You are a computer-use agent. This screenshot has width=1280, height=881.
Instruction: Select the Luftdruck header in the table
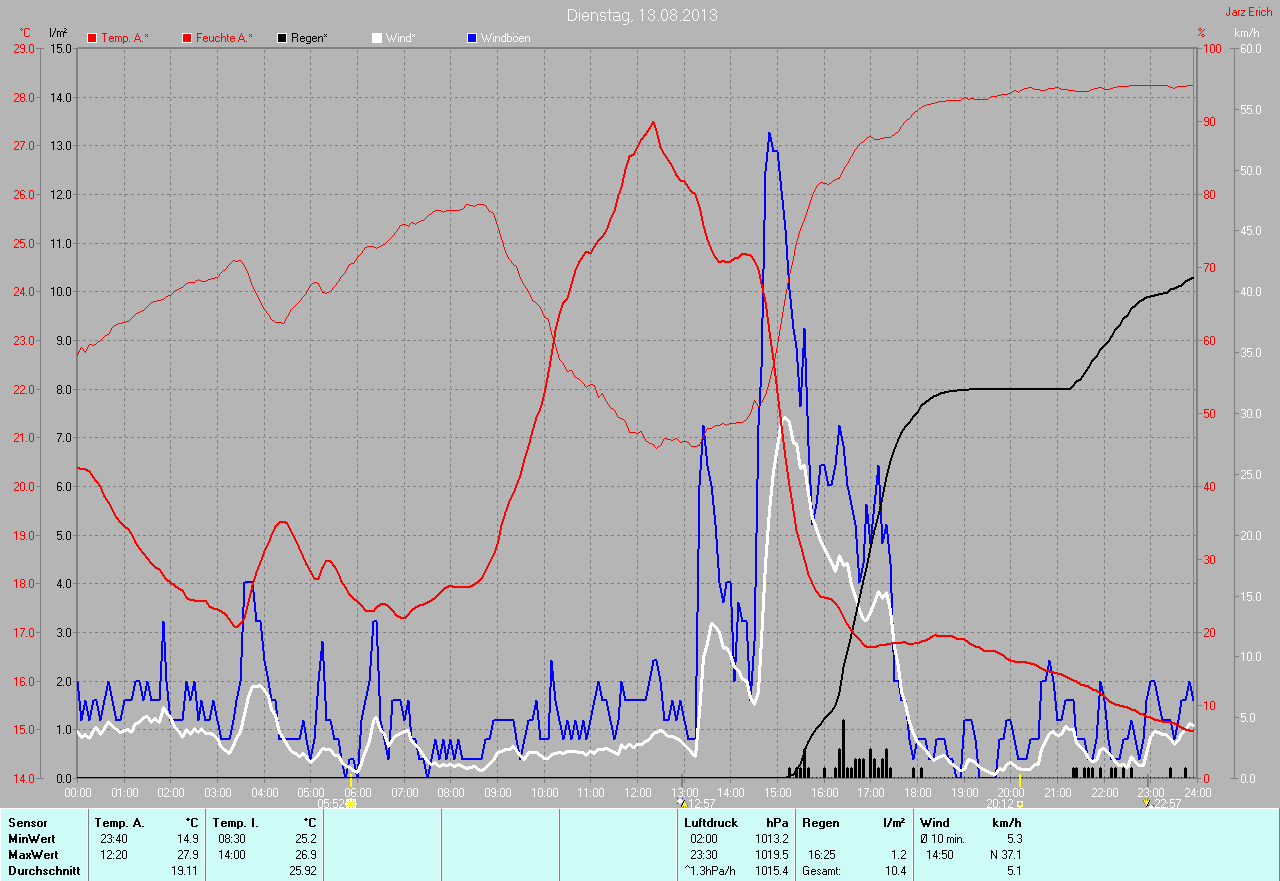(x=712, y=823)
